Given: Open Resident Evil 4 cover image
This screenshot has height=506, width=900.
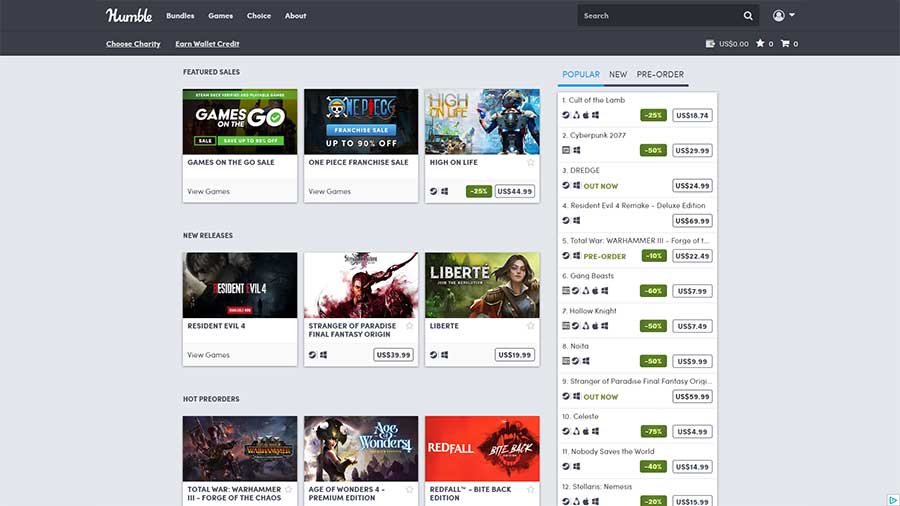Looking at the screenshot, I should tap(240, 285).
